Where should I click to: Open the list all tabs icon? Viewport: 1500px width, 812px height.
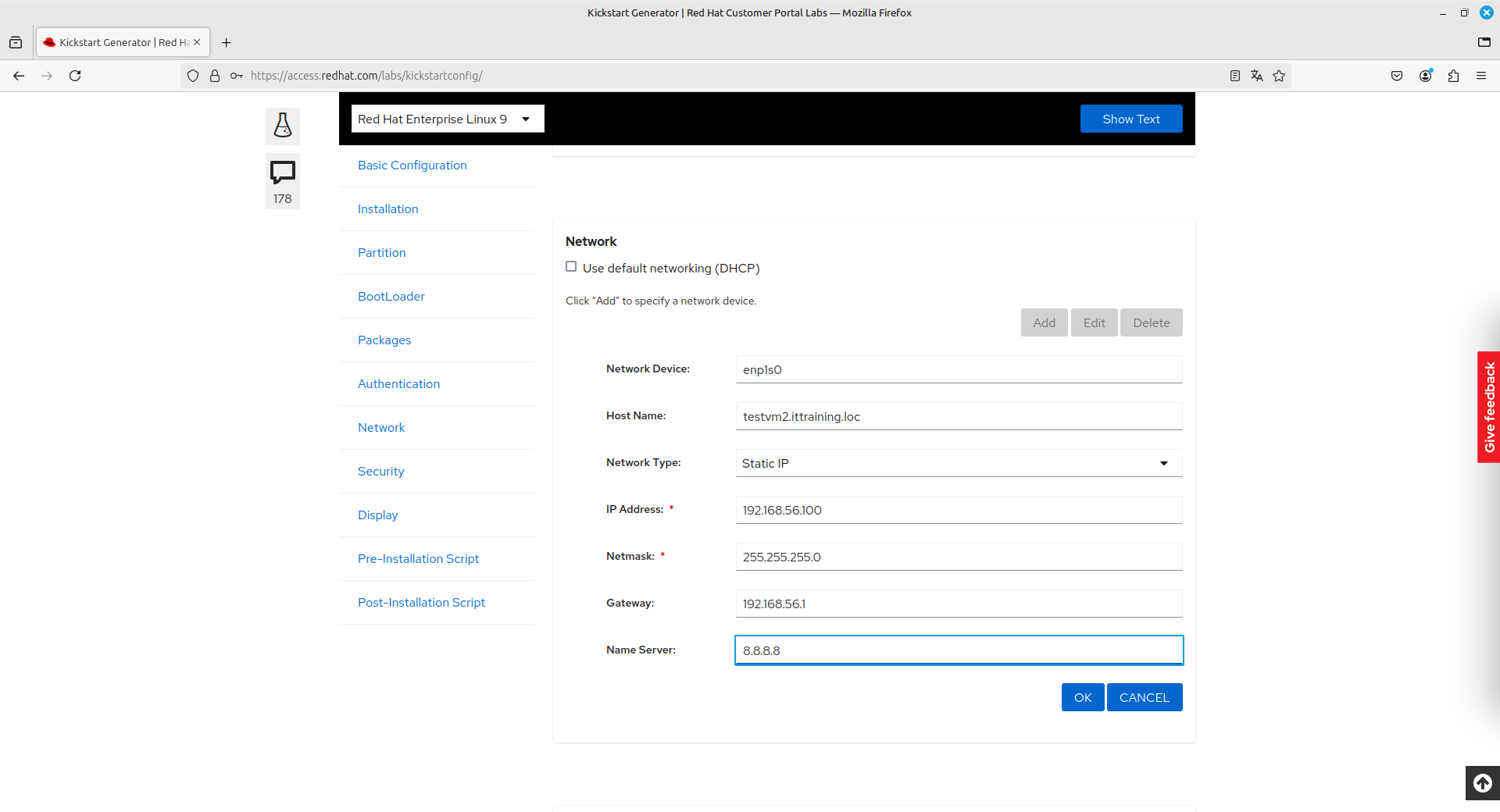pos(1484,43)
